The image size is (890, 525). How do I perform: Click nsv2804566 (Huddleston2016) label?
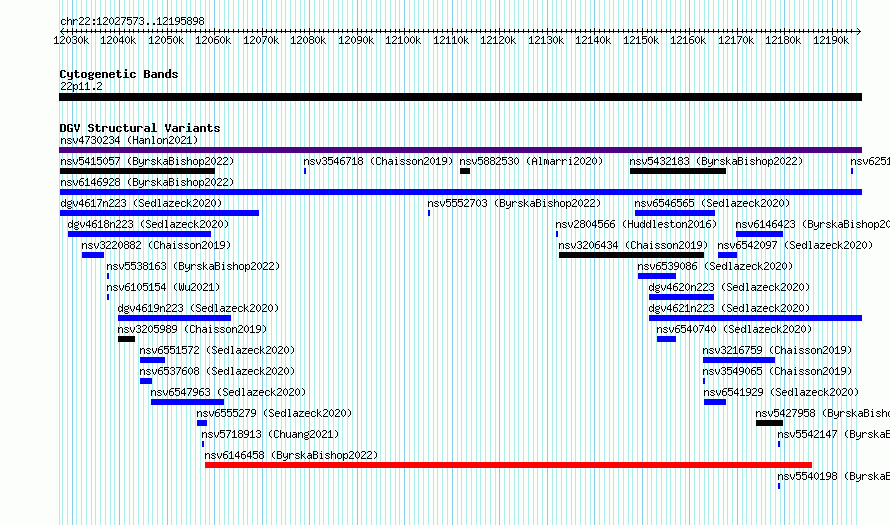636,224
